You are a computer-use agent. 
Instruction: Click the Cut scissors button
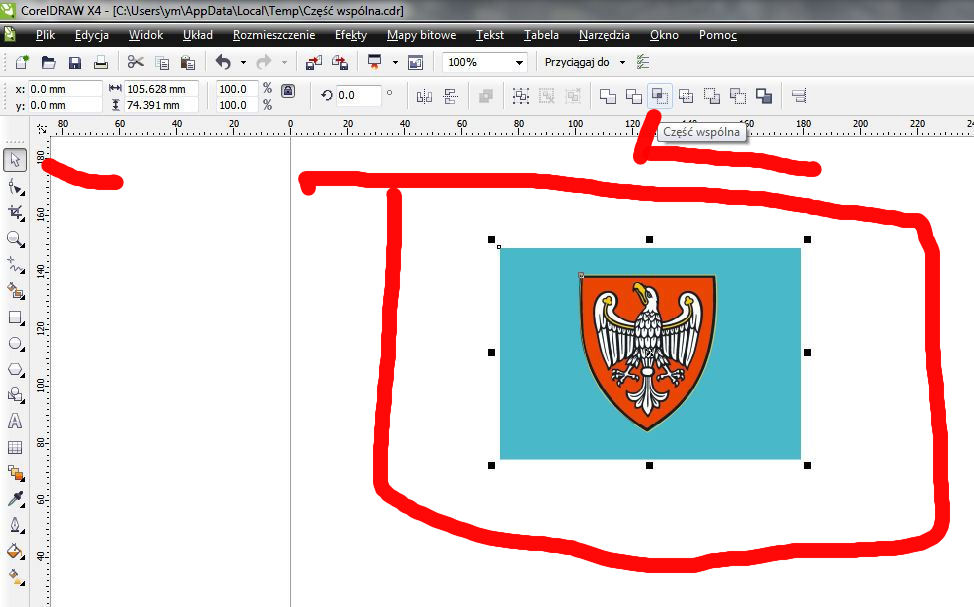tap(136, 63)
